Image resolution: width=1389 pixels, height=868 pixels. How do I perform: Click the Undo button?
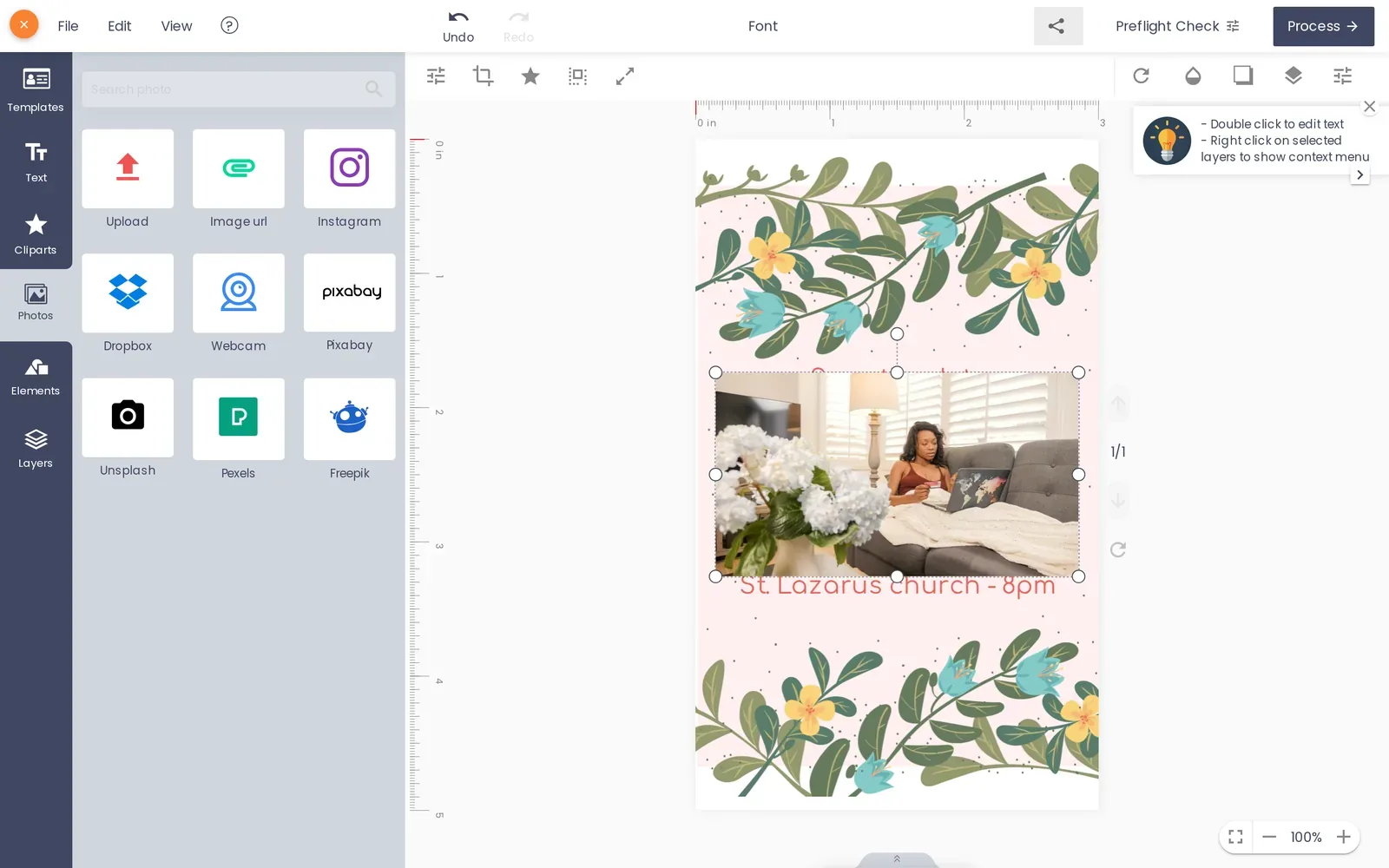(458, 27)
